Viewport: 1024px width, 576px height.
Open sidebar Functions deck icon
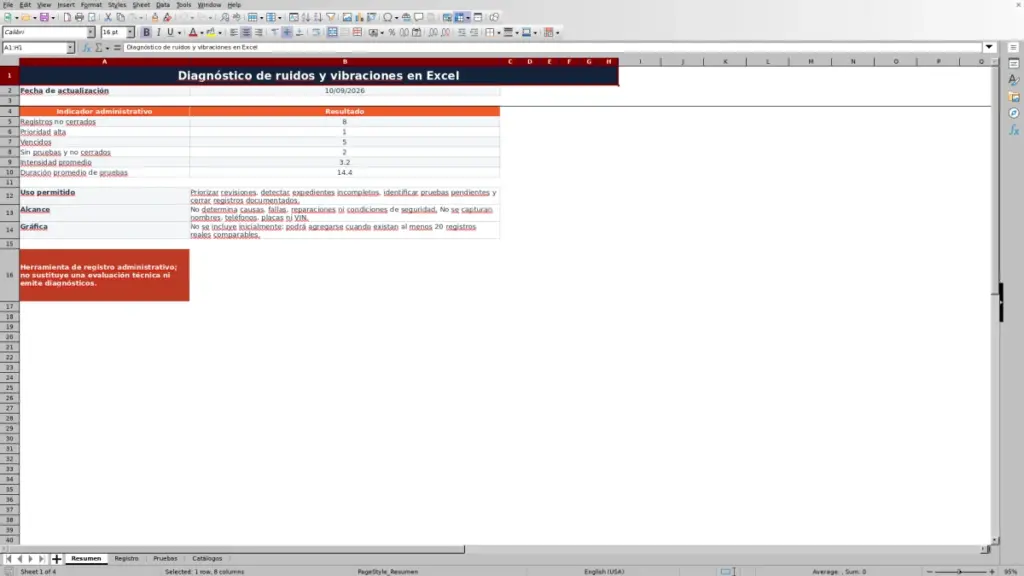point(1014,130)
